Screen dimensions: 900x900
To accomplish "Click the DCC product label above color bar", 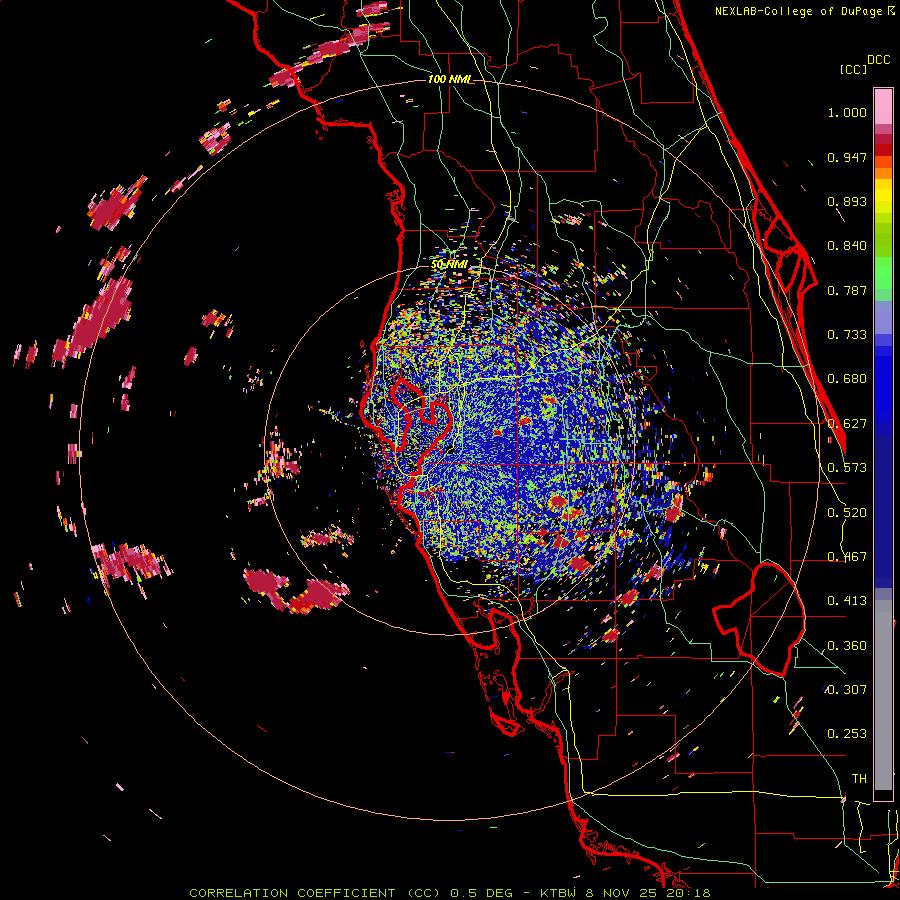I will pyautogui.click(x=878, y=60).
